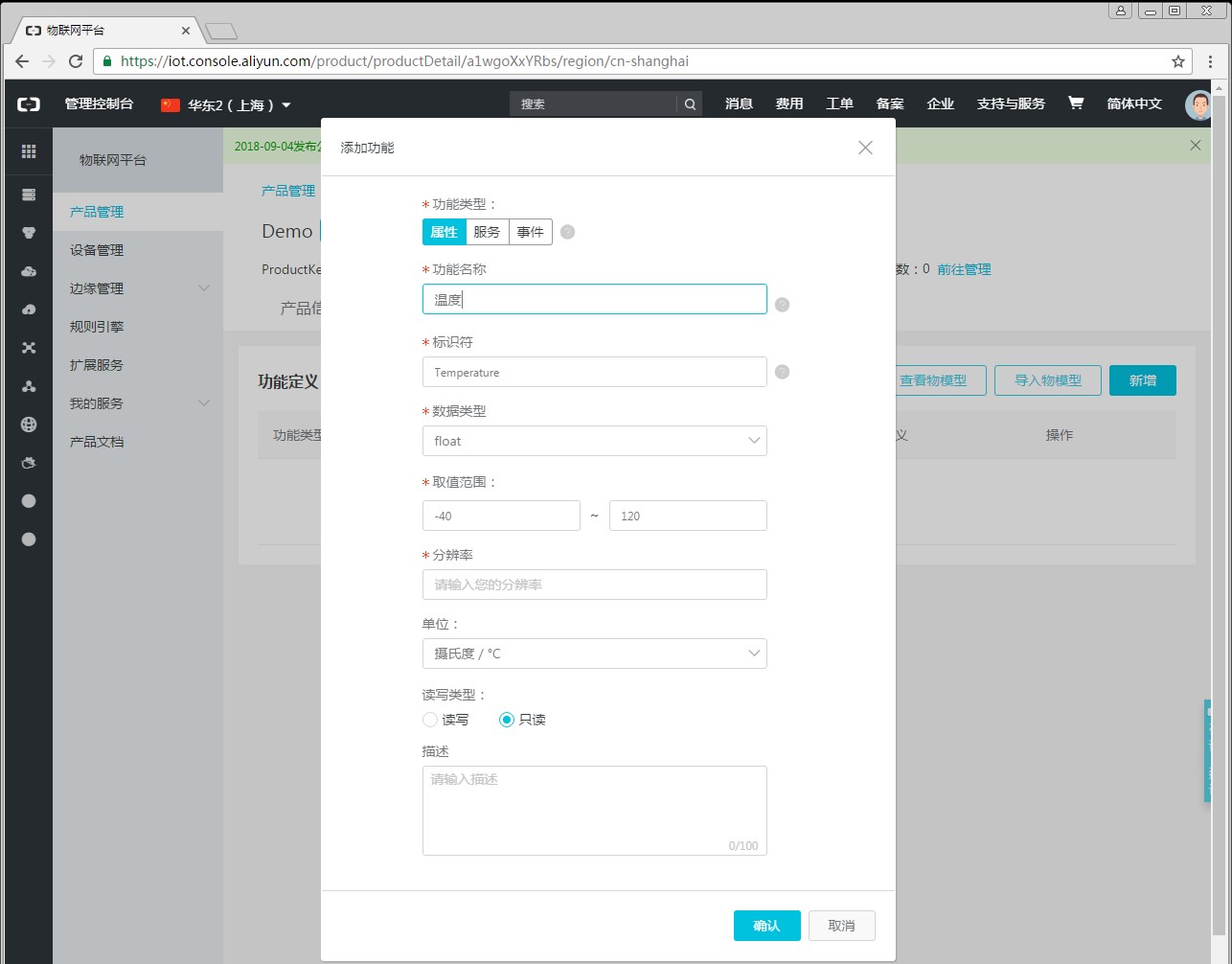The height and width of the screenshot is (964, 1232).
Task: Click the 功能名称 input with 温度
Action: (x=594, y=299)
